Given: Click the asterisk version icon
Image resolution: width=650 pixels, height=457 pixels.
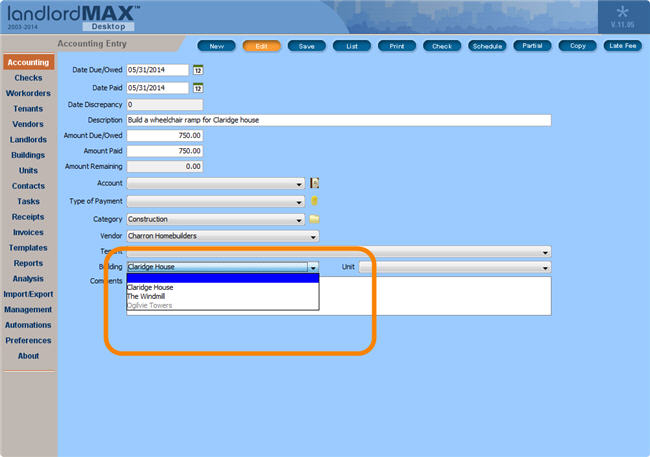Looking at the screenshot, I should 622,12.
